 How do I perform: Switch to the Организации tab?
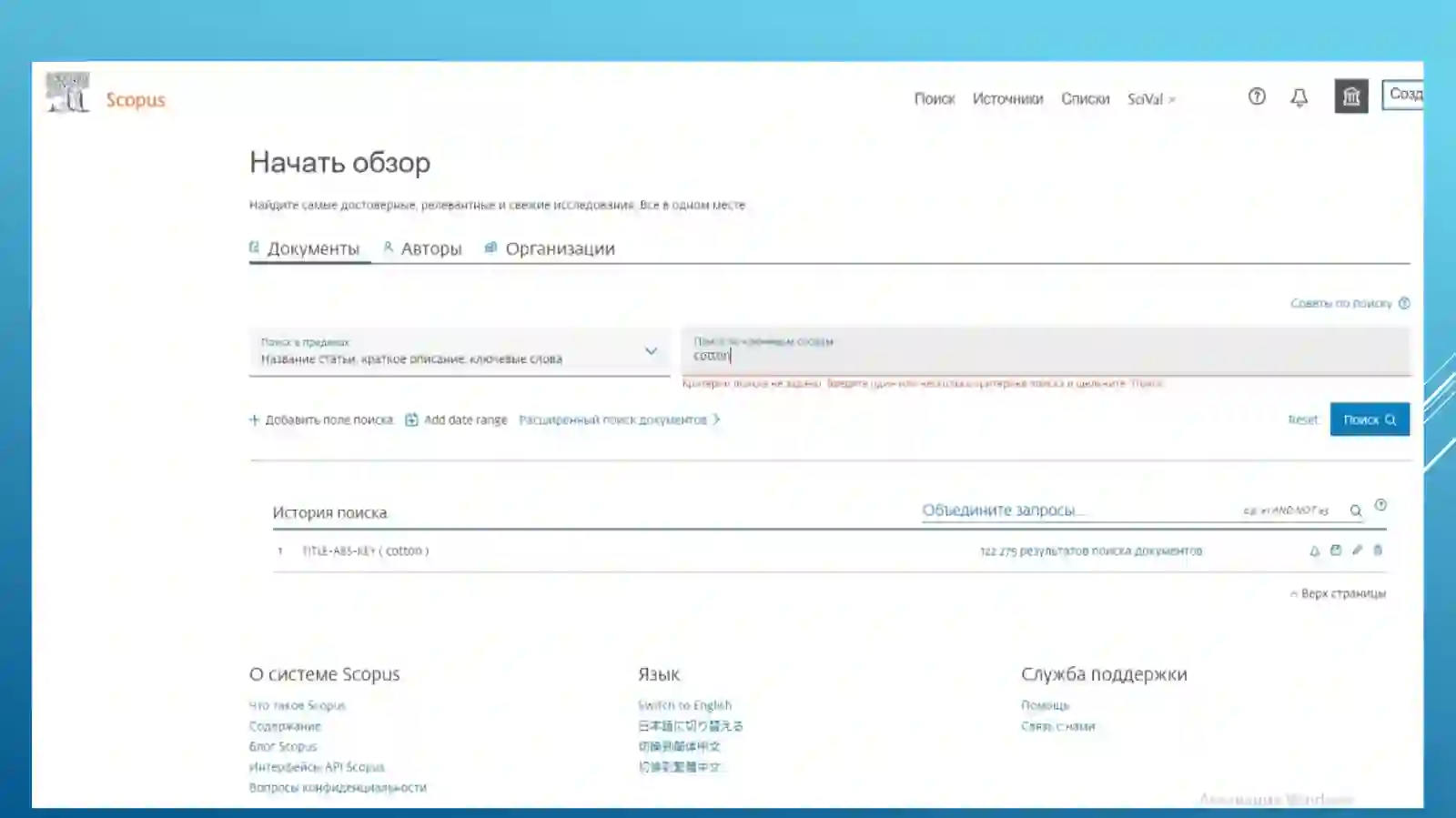pos(550,248)
